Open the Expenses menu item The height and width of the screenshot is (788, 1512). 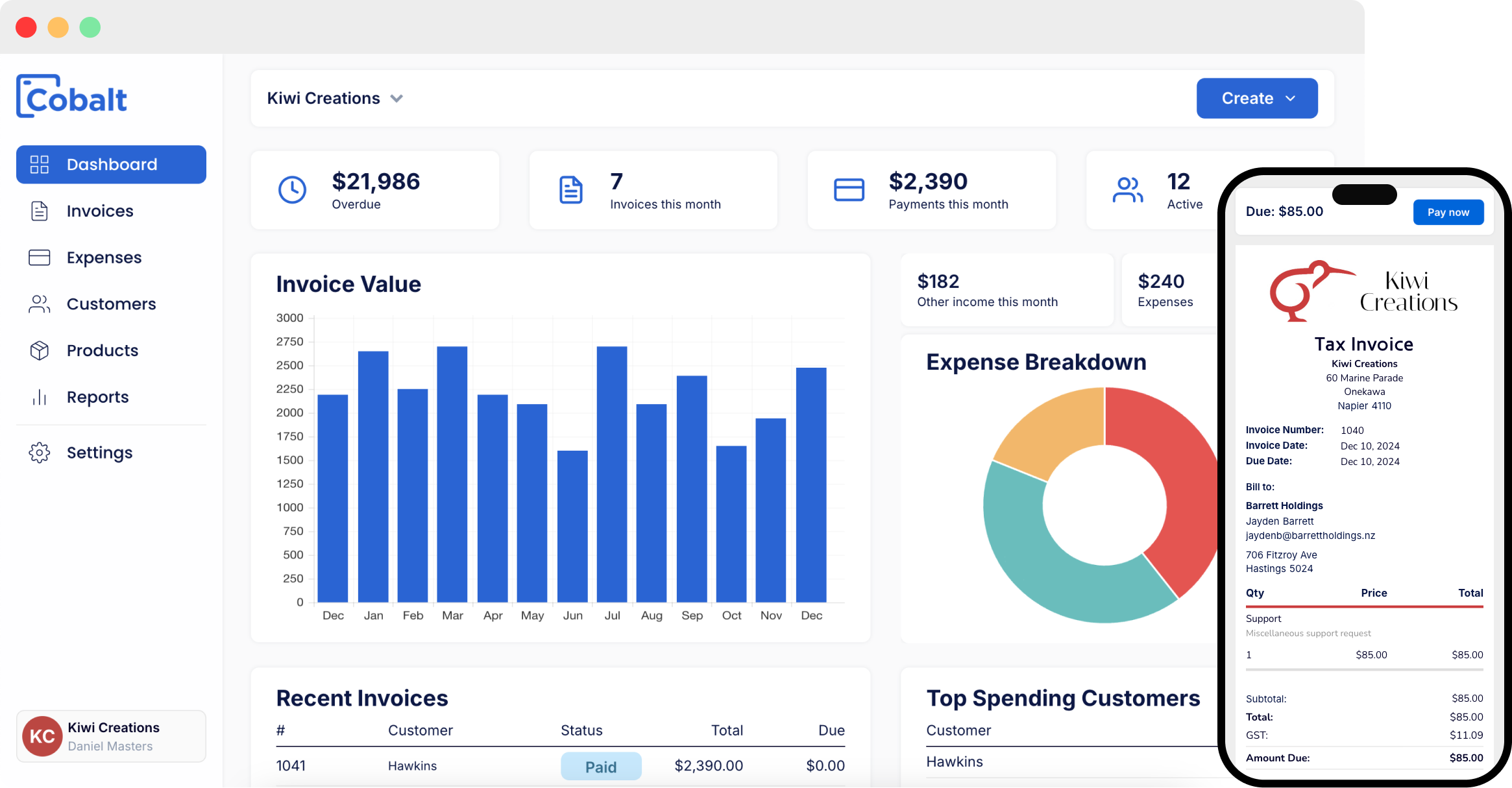point(111,257)
